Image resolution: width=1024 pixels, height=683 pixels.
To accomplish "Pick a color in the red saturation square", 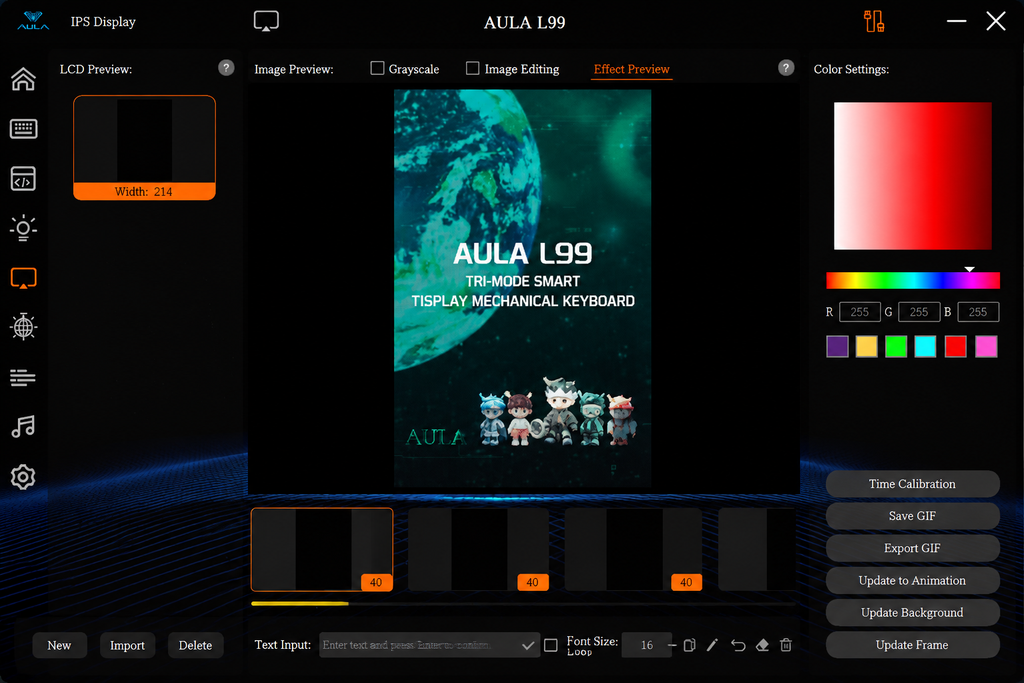I will [913, 176].
